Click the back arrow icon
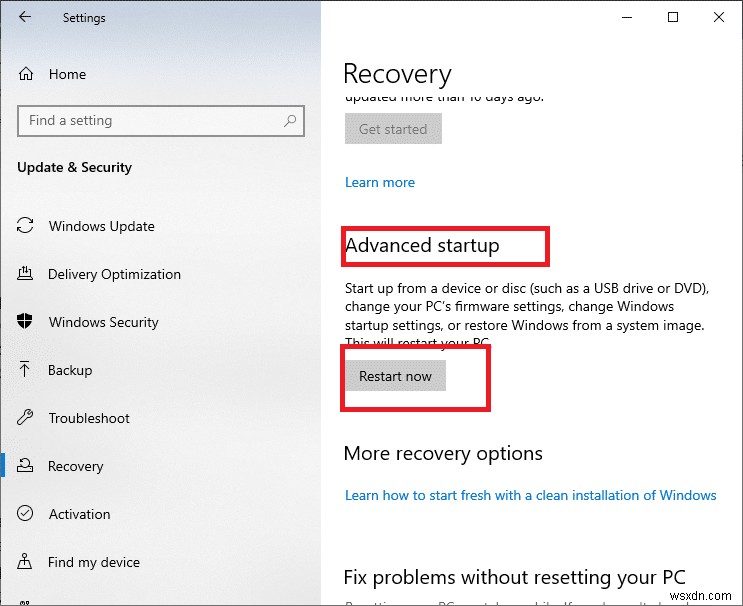 25,18
